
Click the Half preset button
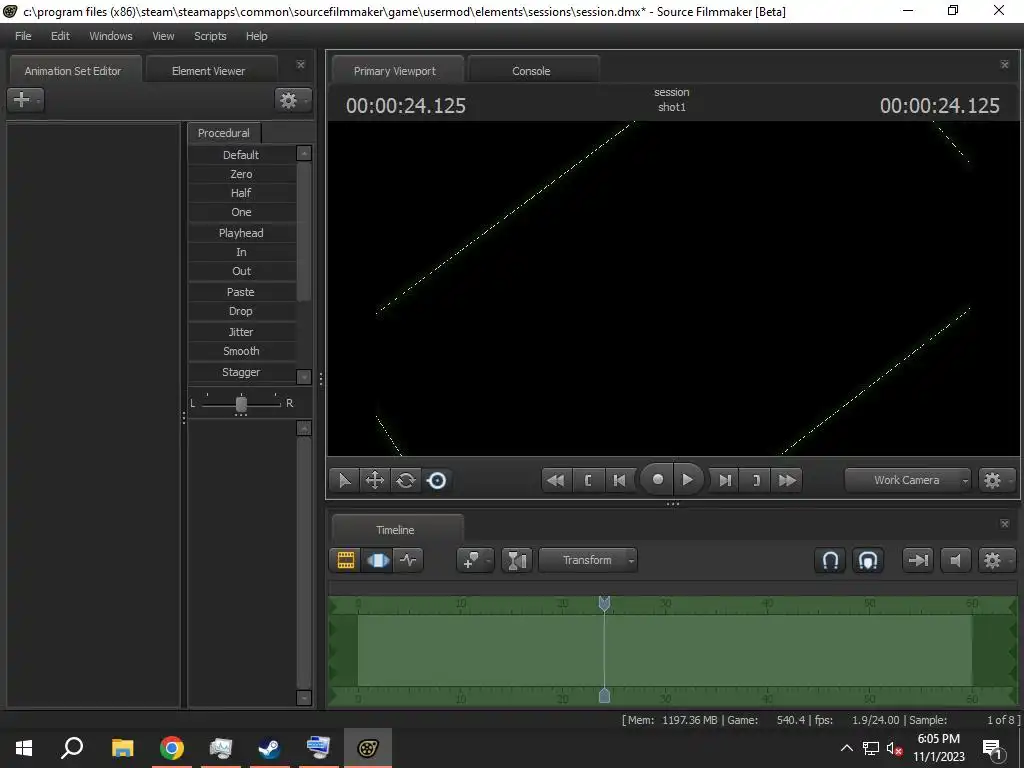point(241,193)
